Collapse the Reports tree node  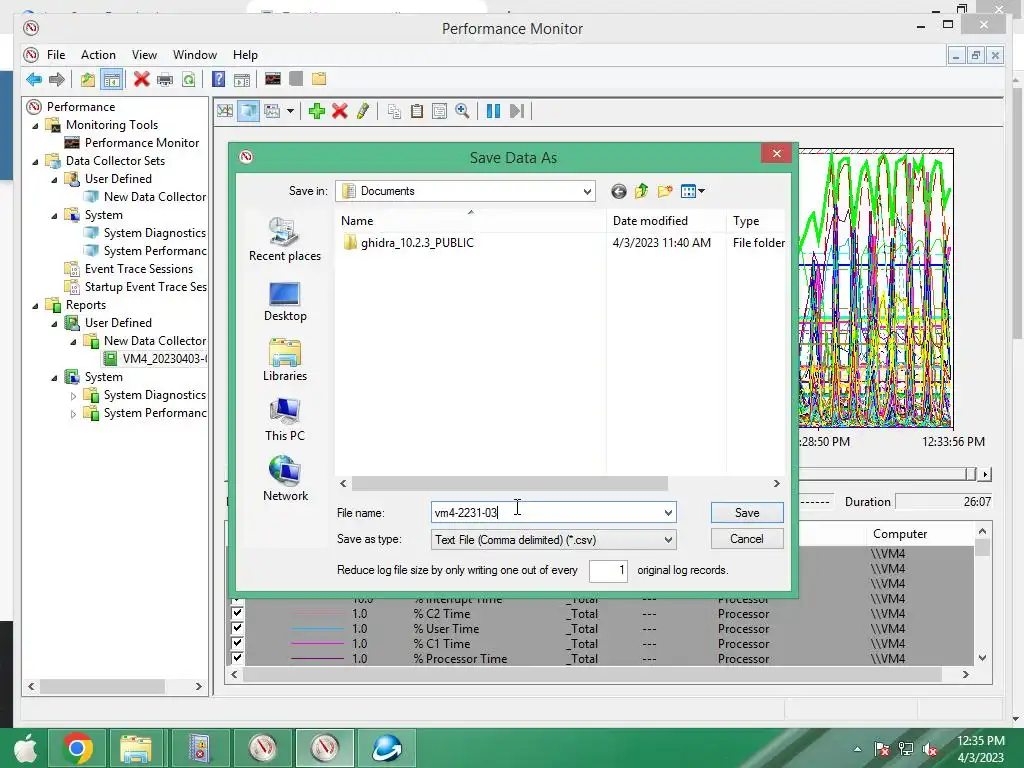point(35,306)
